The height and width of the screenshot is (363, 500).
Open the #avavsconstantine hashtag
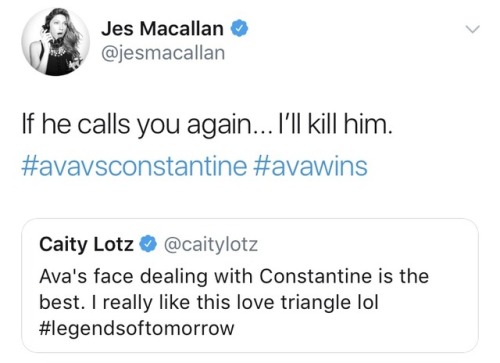coord(134,166)
